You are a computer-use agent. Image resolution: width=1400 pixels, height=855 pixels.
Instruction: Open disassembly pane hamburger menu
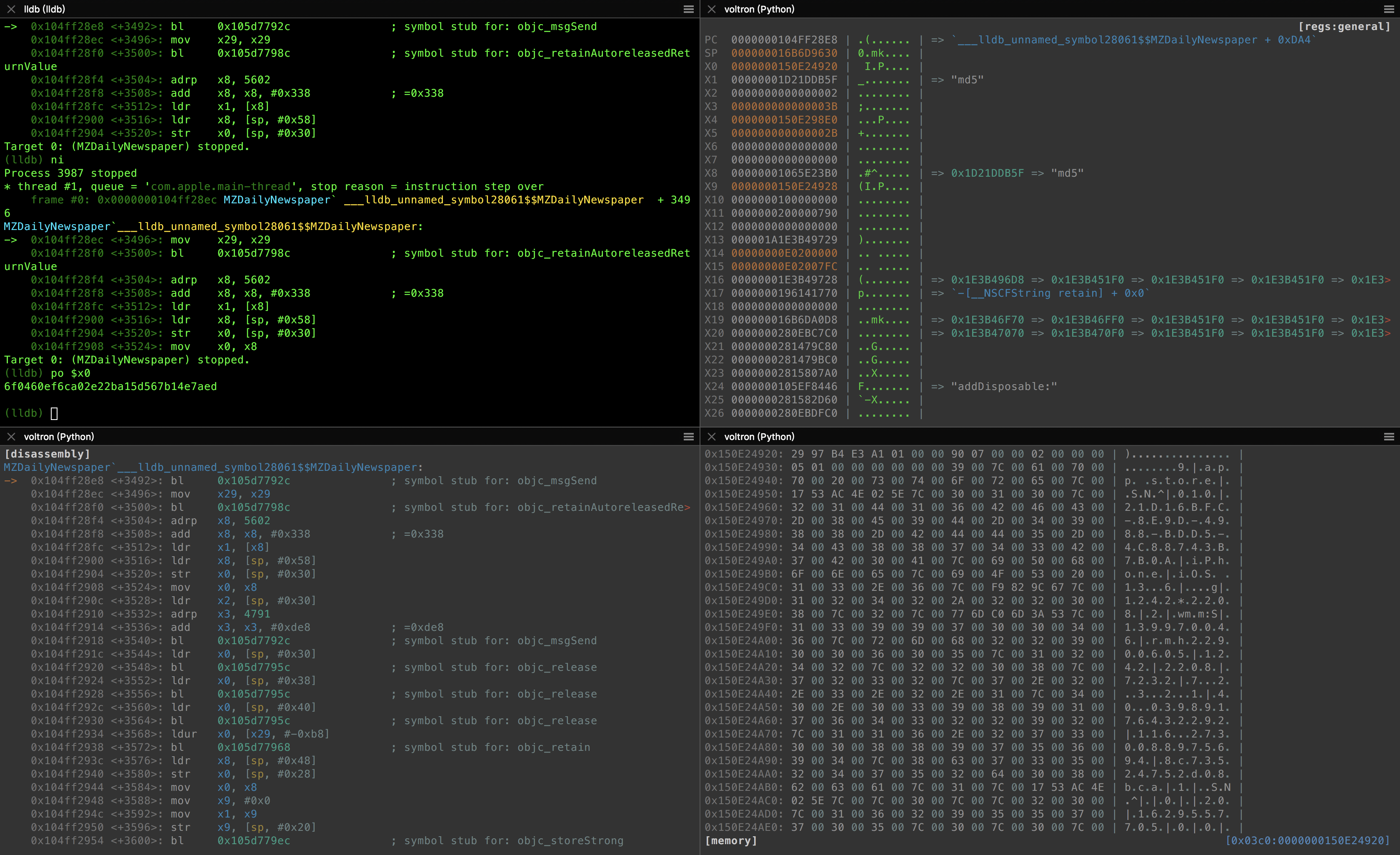click(688, 436)
